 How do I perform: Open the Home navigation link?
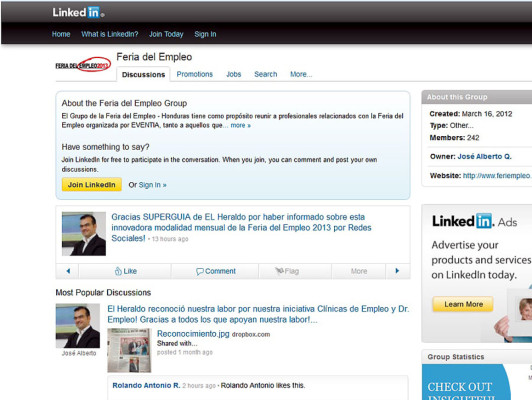click(61, 34)
